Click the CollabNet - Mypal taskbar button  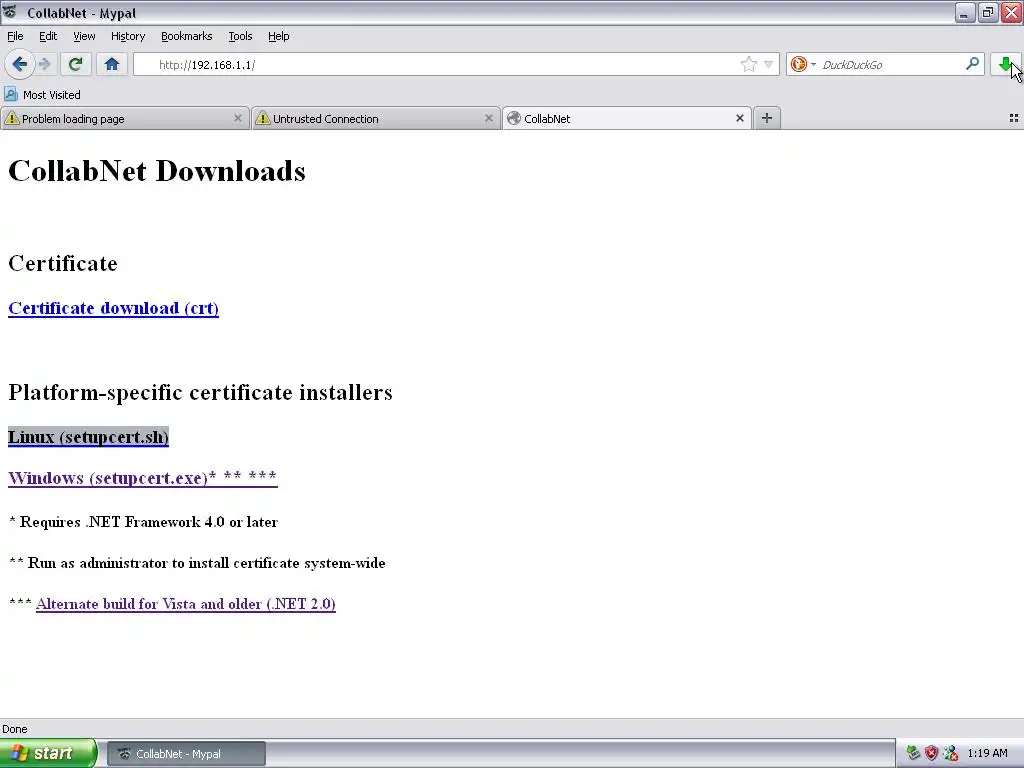coord(186,754)
